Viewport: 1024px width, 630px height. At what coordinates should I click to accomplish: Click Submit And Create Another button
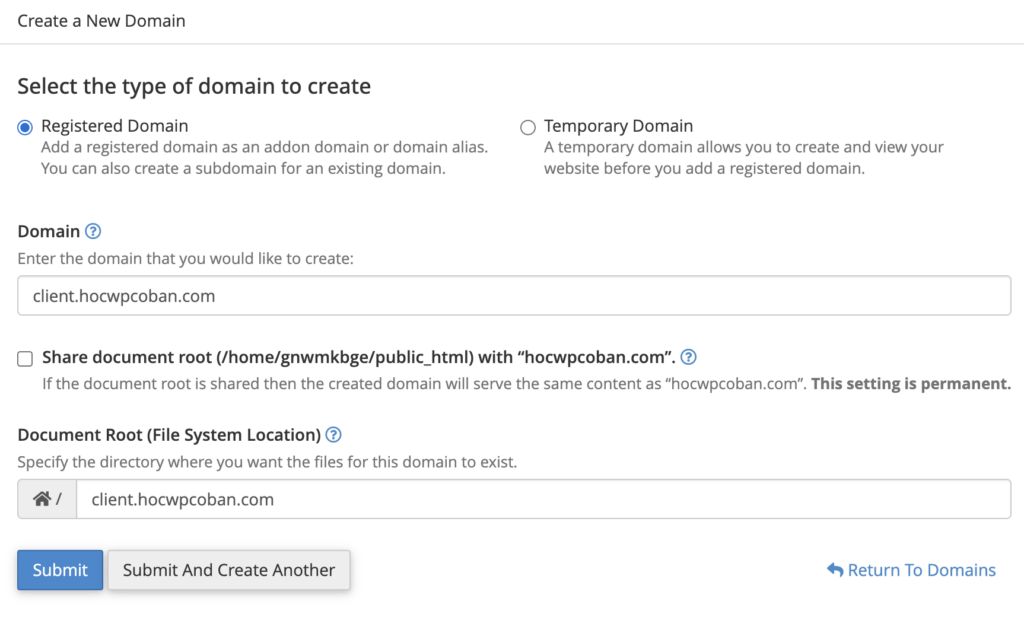pyautogui.click(x=229, y=570)
